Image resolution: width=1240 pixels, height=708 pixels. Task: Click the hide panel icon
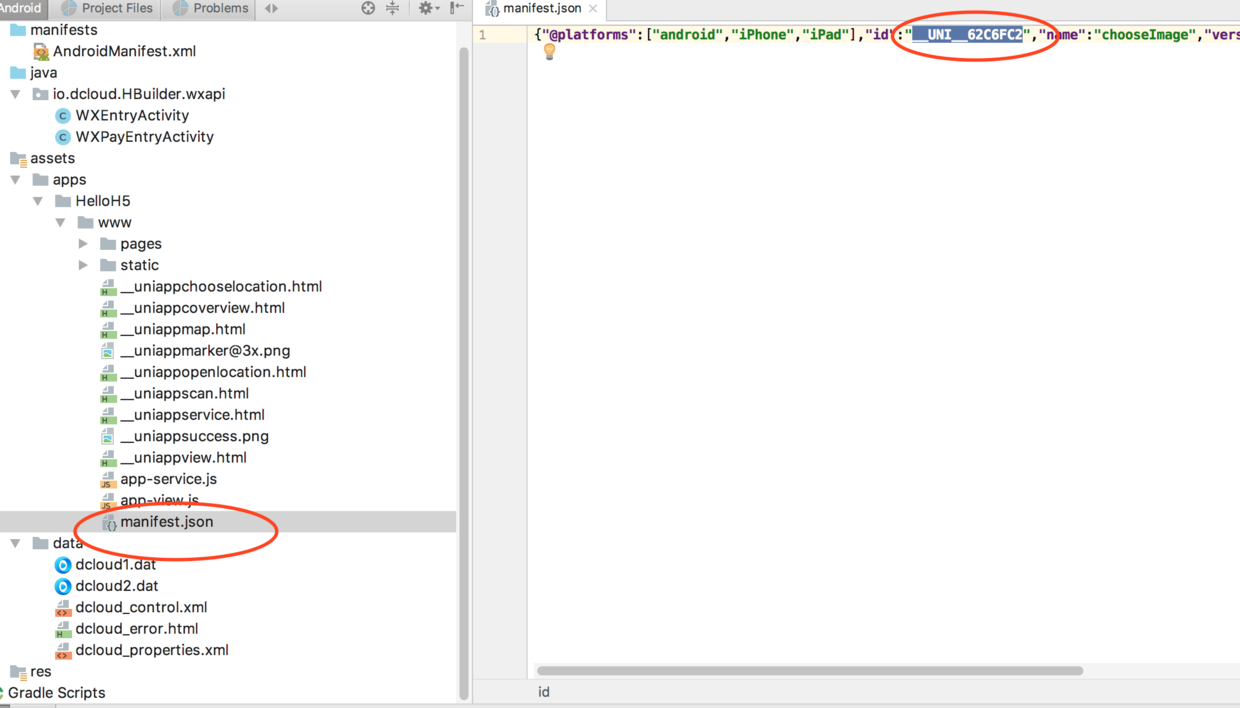(457, 8)
